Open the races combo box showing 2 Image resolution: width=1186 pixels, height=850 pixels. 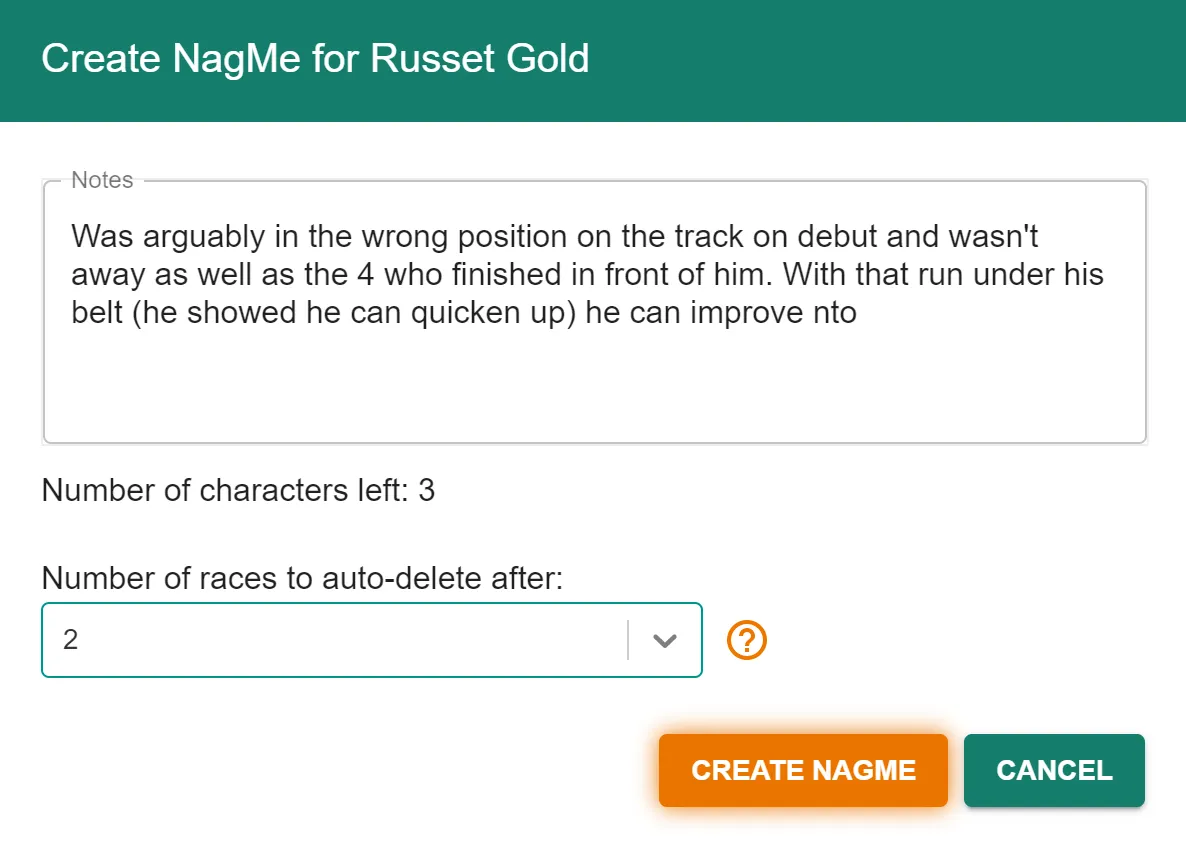371,640
